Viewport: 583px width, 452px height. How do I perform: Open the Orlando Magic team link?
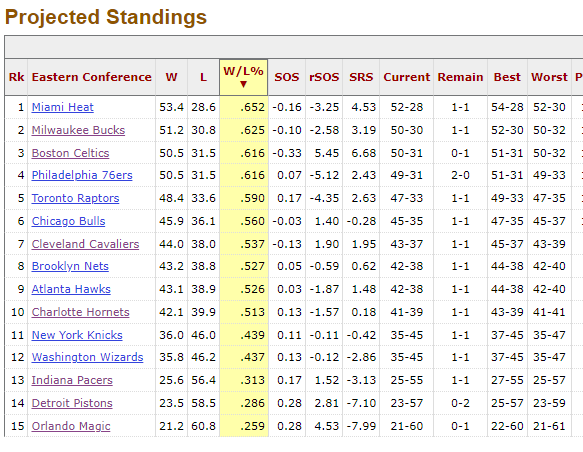pyautogui.click(x=71, y=426)
